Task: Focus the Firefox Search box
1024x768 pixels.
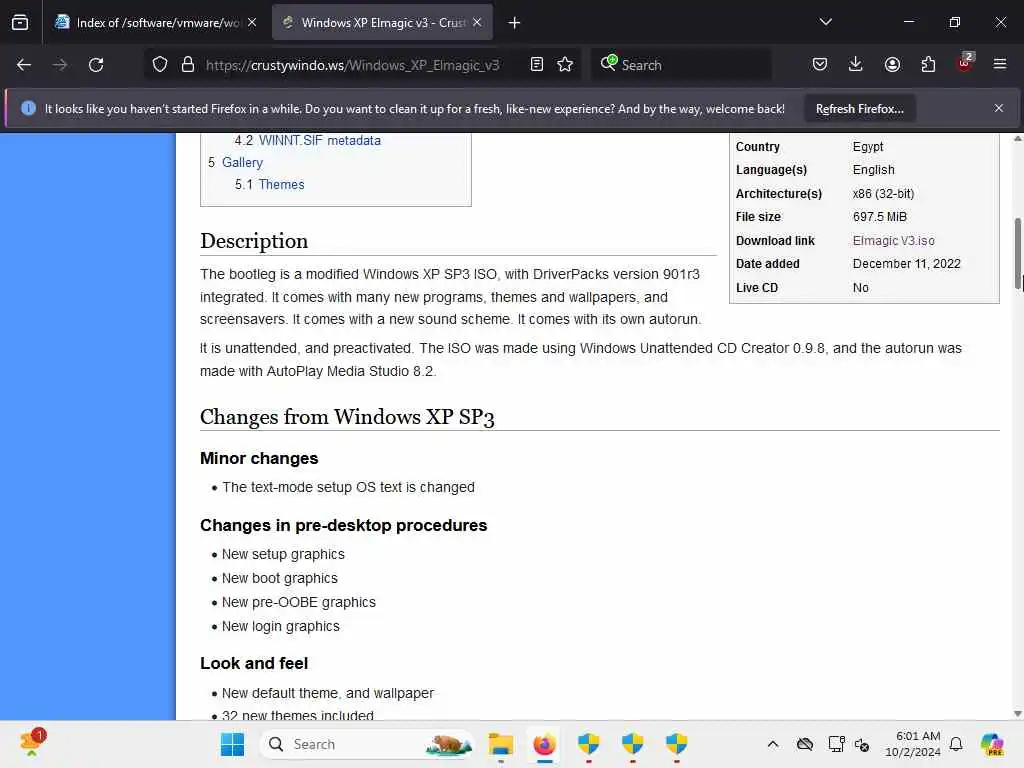Action: (681, 65)
